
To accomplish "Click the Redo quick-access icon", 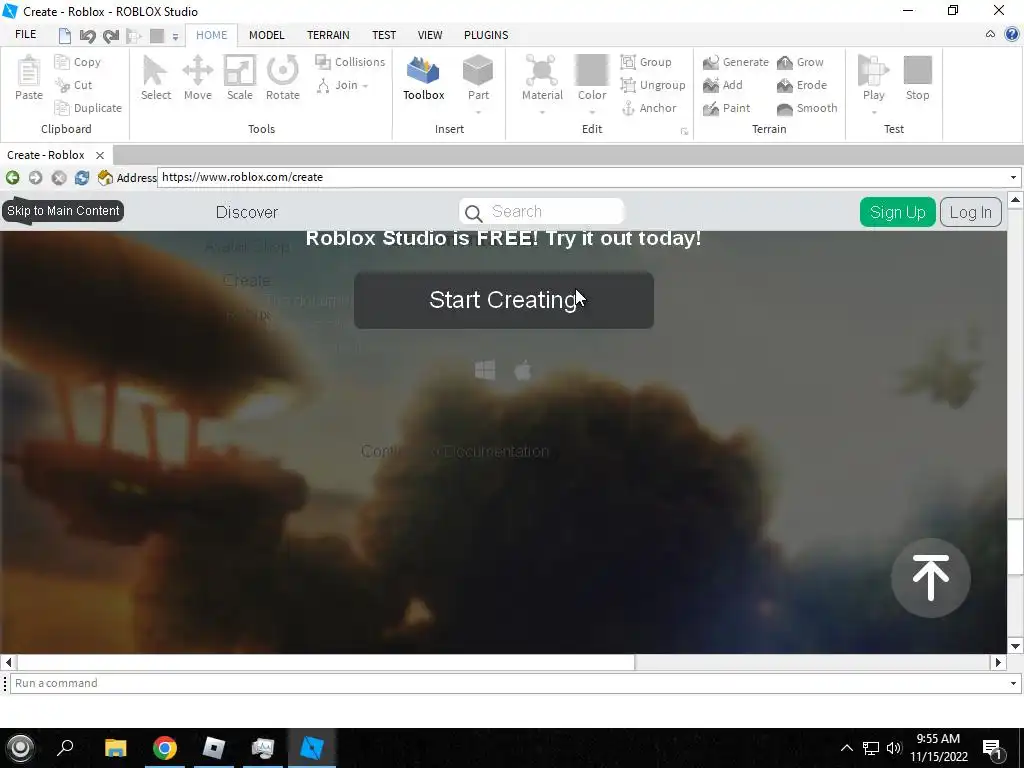I will (111, 35).
